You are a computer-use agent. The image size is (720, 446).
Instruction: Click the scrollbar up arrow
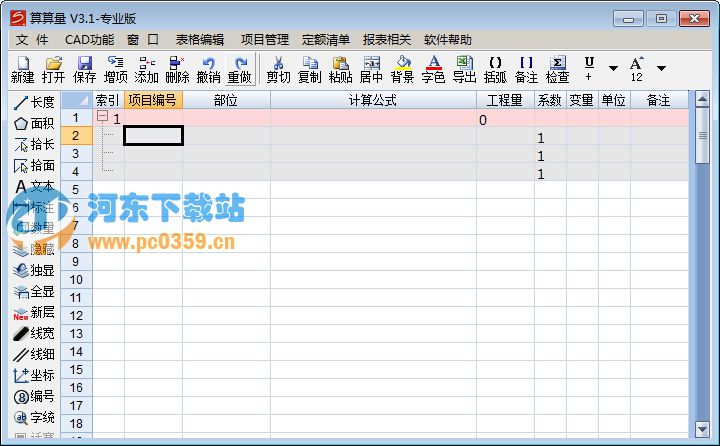click(x=702, y=98)
